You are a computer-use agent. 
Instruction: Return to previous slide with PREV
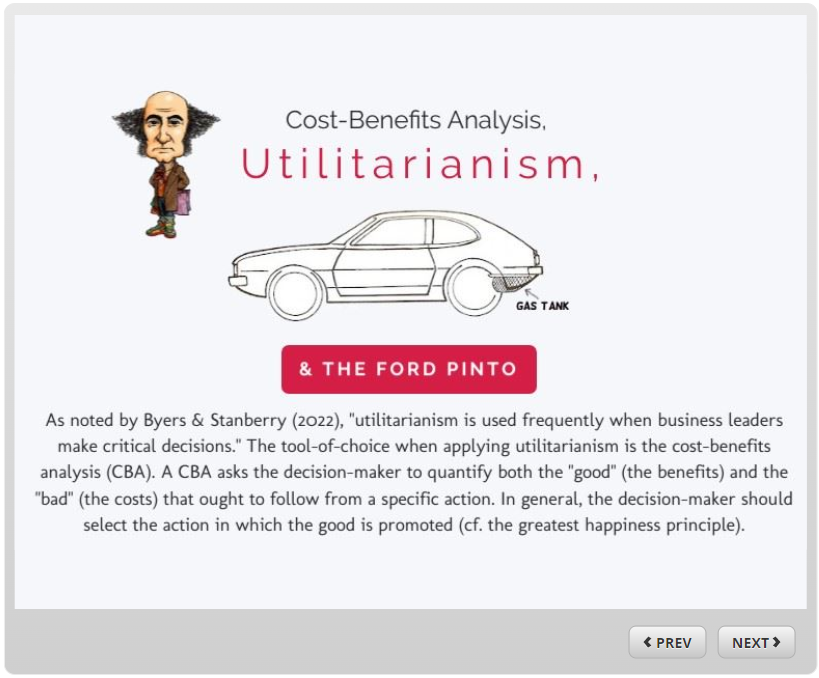(x=667, y=642)
